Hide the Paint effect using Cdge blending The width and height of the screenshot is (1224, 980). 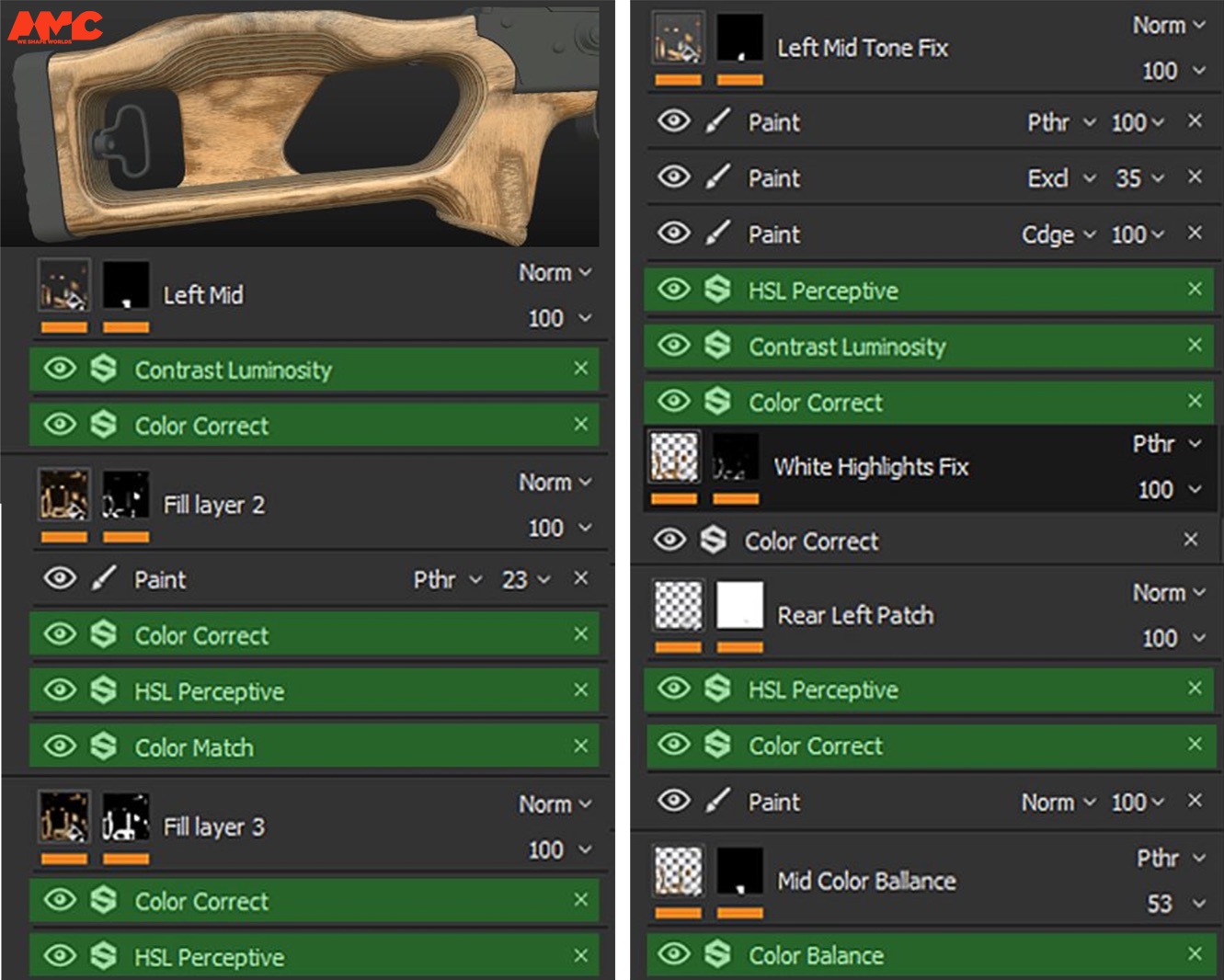[x=674, y=234]
